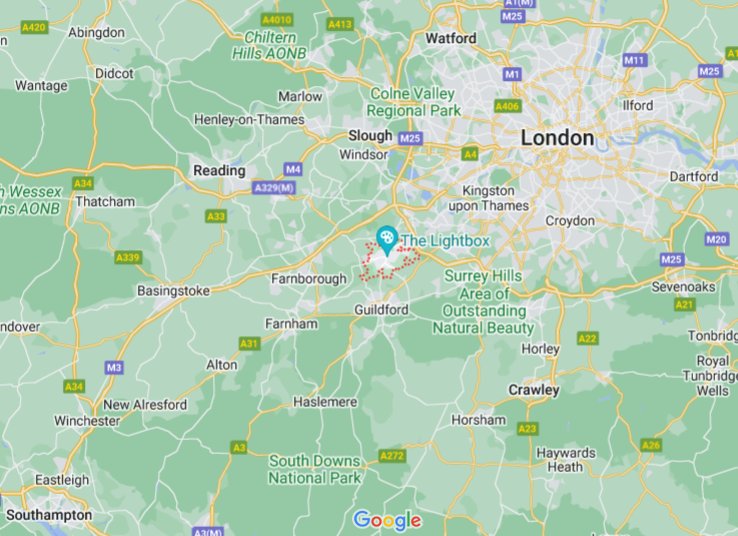Click the A31 road shield
The width and height of the screenshot is (738, 536).
pyautogui.click(x=249, y=344)
